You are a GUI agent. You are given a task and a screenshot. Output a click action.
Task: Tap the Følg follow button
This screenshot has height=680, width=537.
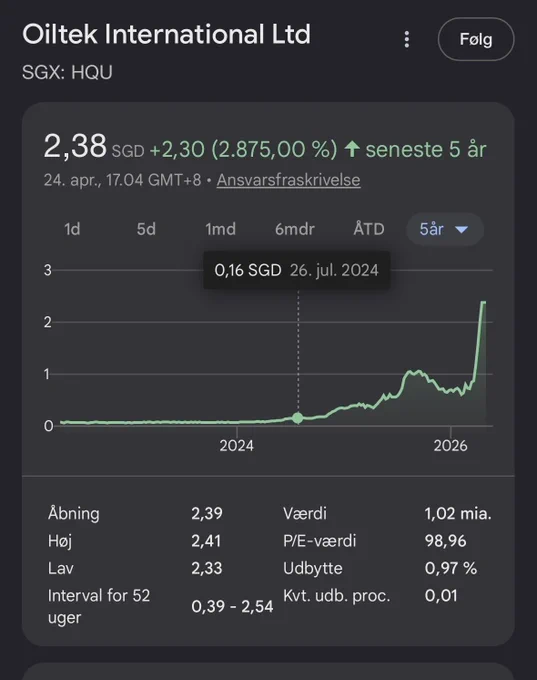click(476, 39)
